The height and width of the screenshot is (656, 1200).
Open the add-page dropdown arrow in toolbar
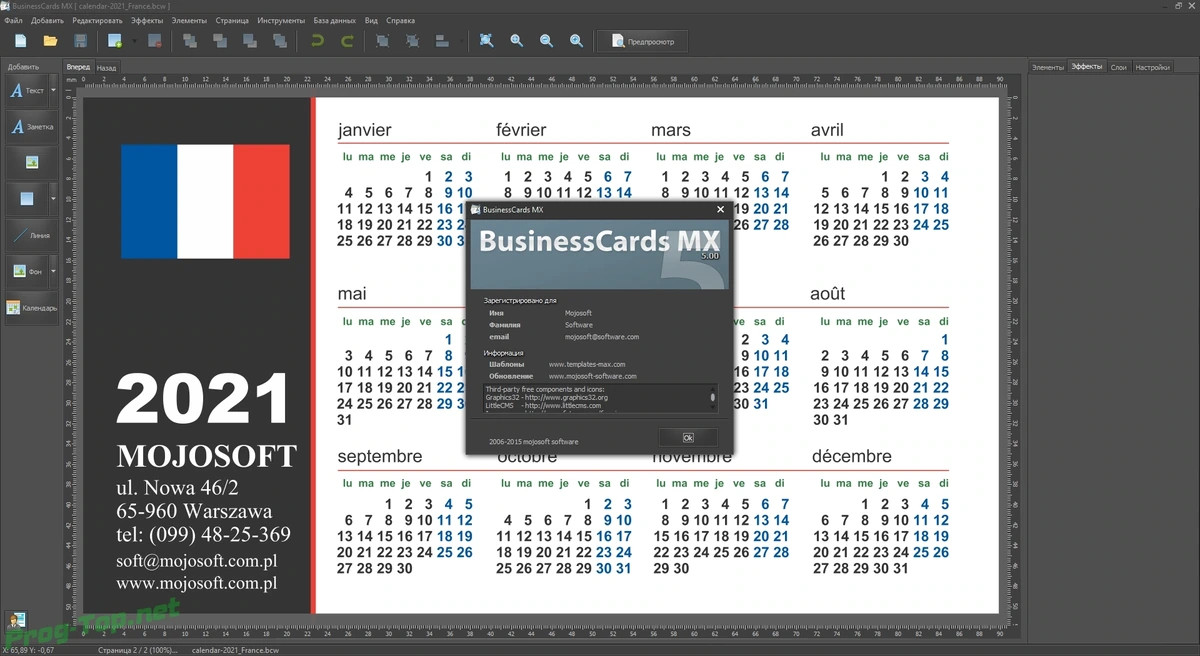133,41
